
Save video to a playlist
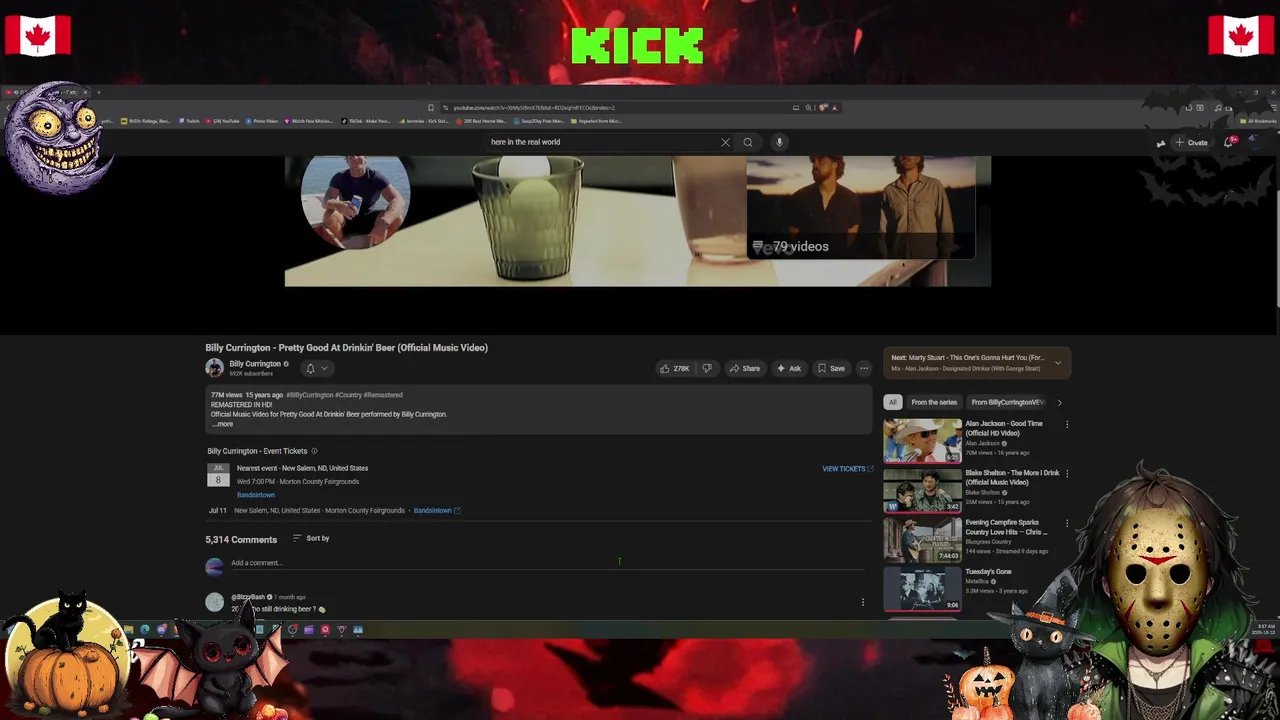point(831,368)
